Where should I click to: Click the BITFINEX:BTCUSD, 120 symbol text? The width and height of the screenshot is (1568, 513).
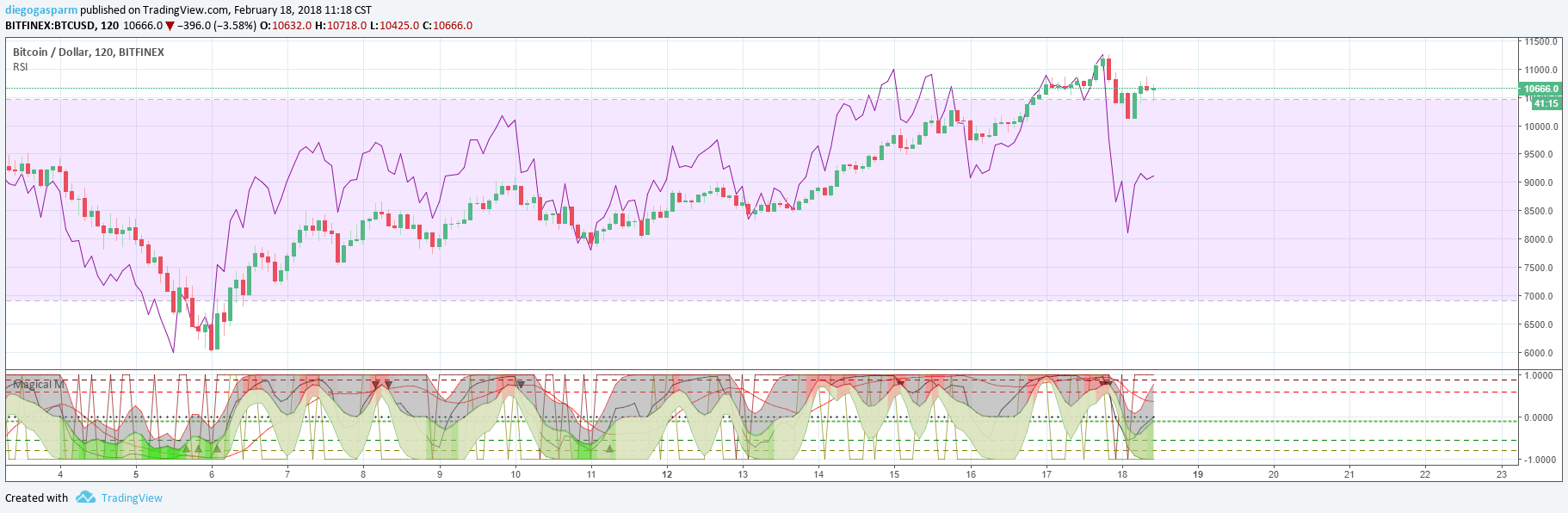point(62,26)
